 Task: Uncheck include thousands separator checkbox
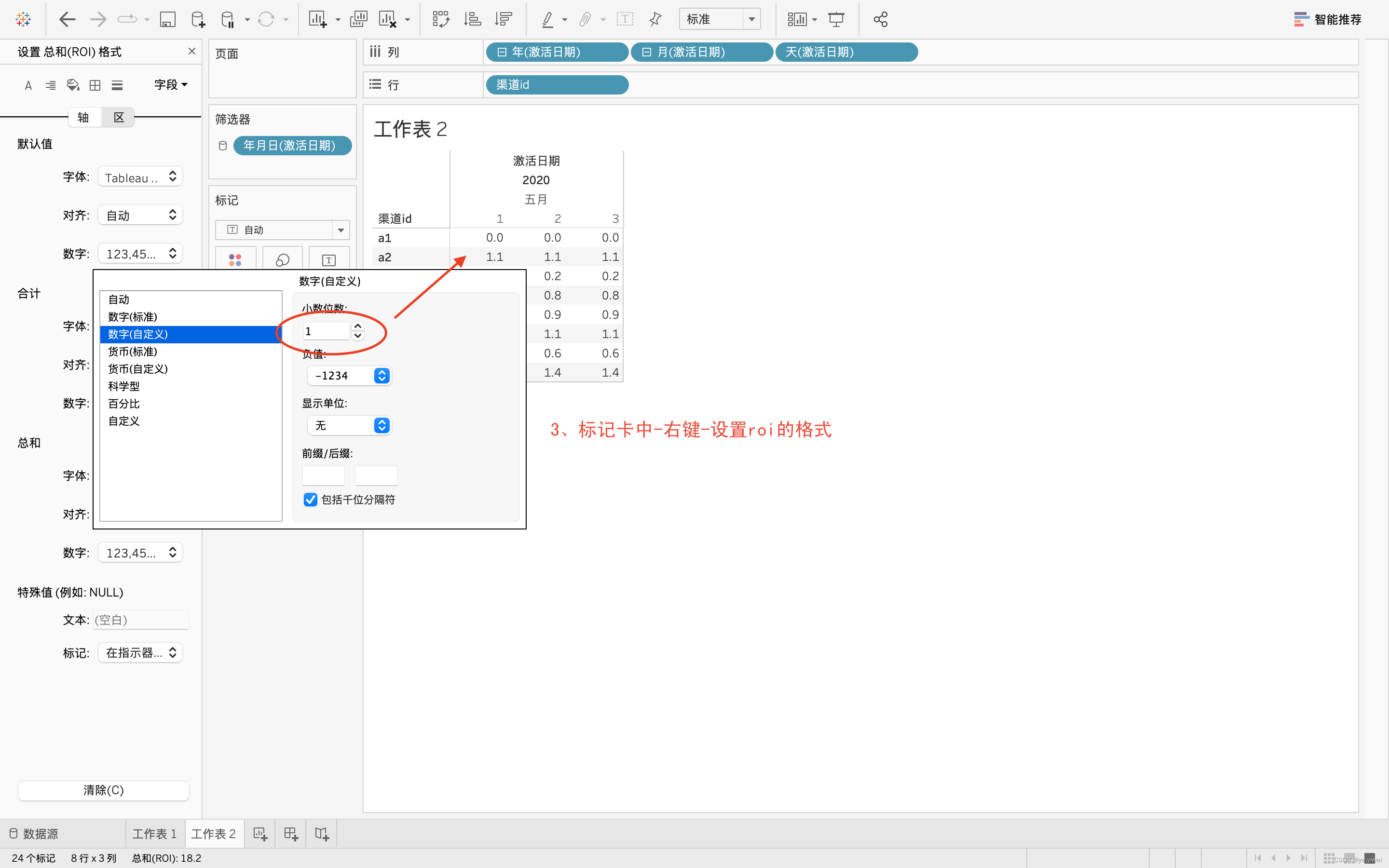pos(311,500)
